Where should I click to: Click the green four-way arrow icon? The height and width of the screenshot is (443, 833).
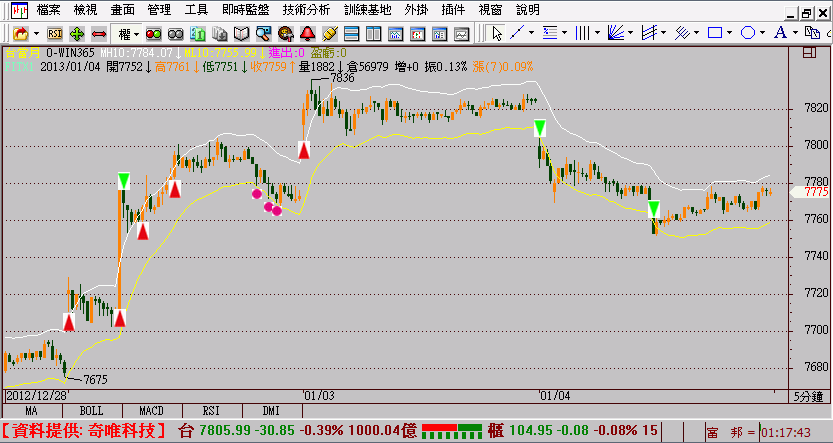tap(76, 33)
